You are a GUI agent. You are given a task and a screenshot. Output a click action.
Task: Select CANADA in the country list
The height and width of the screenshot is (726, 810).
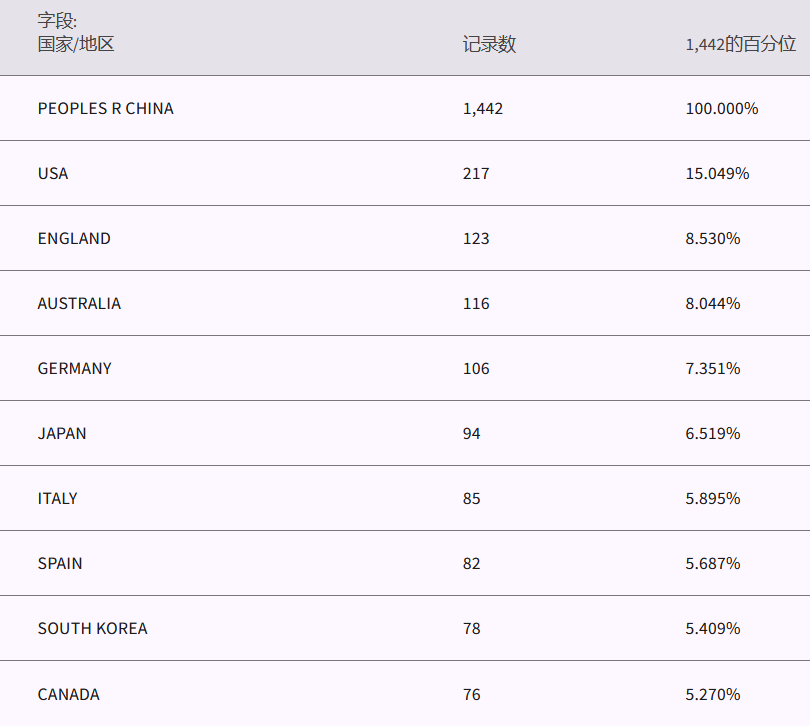pyautogui.click(x=68, y=694)
